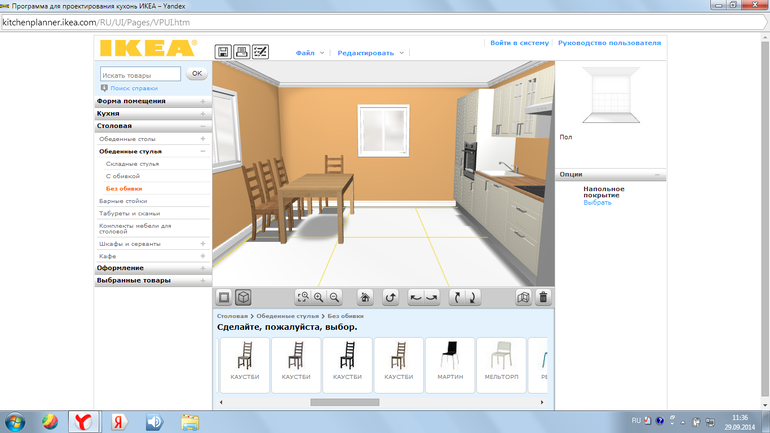This screenshot has height=433, width=770.
Task: Switch to 3D cube view
Action: (242, 297)
